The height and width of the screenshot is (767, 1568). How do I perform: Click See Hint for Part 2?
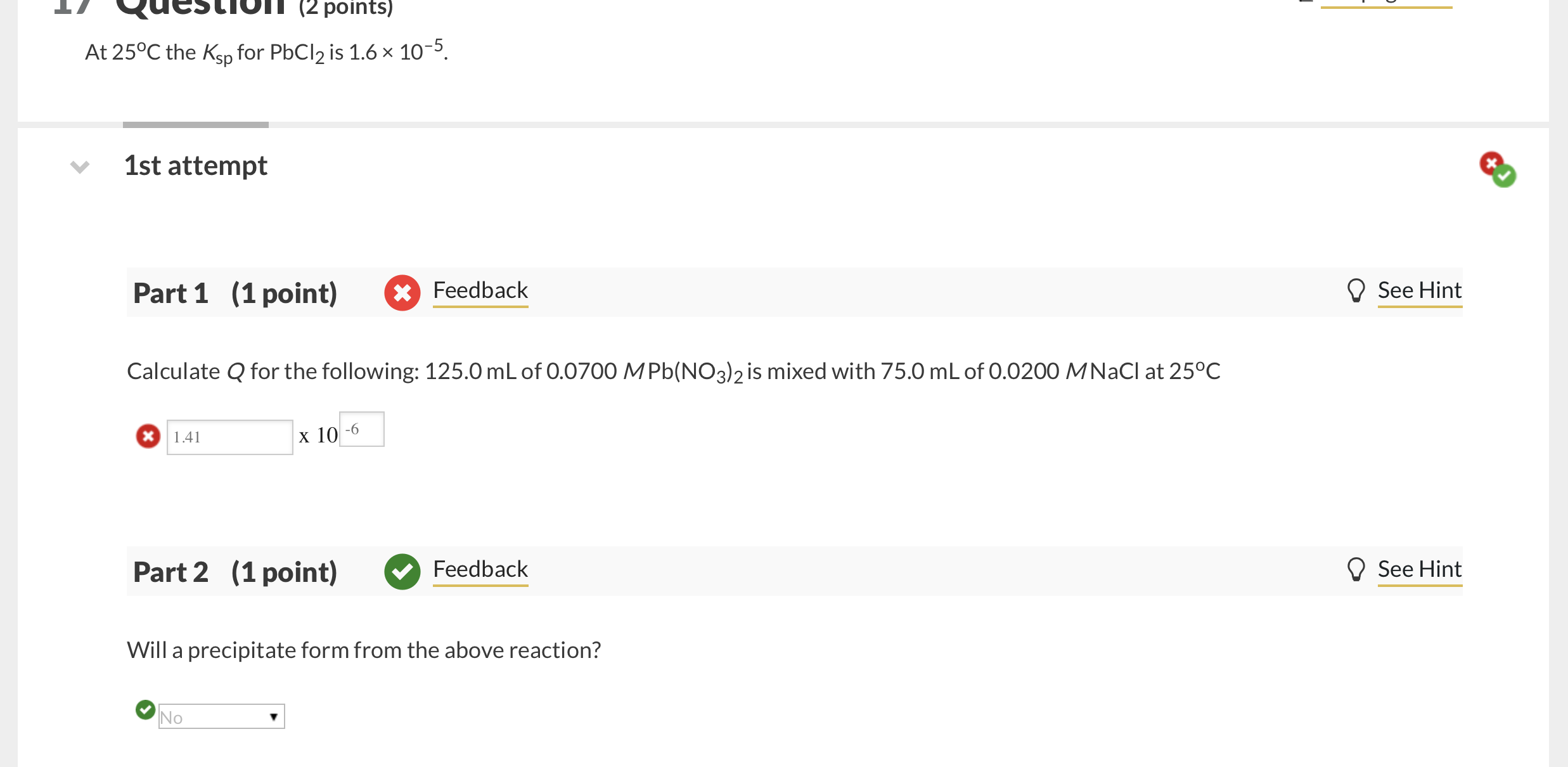pyautogui.click(x=1420, y=569)
